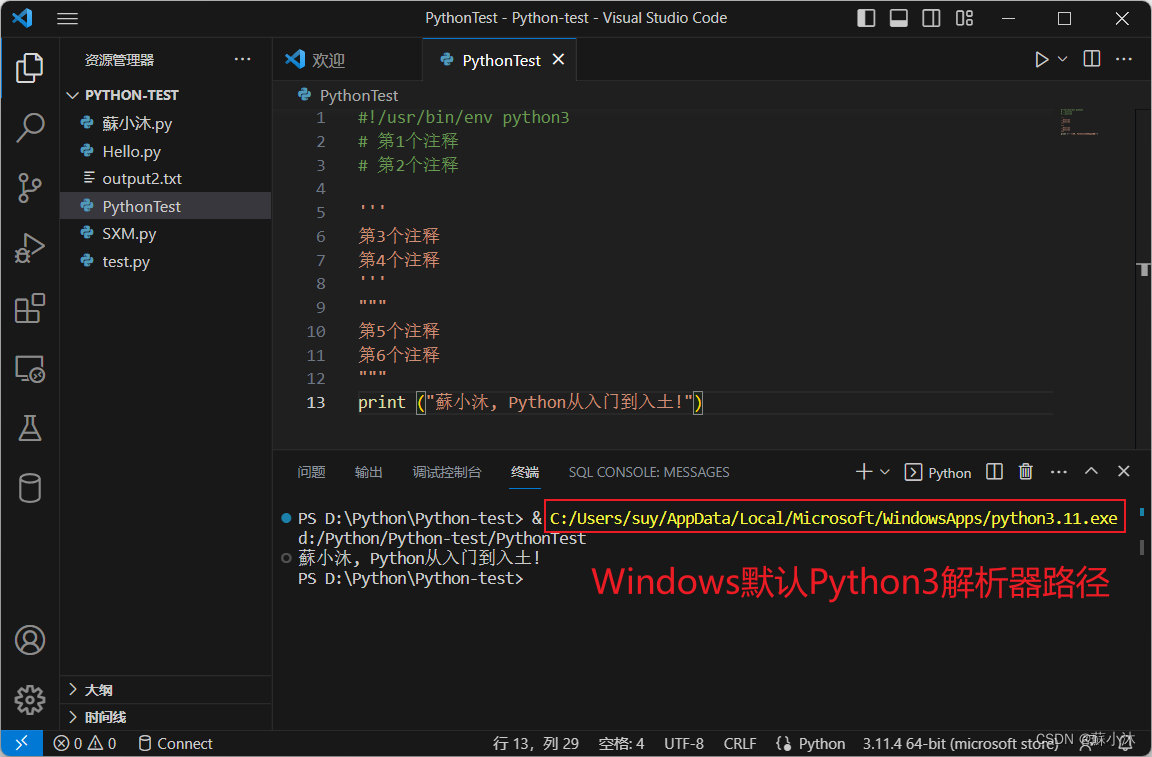This screenshot has height=757, width=1152.
Task: Create a new terminal with the plus icon
Action: tap(864, 472)
